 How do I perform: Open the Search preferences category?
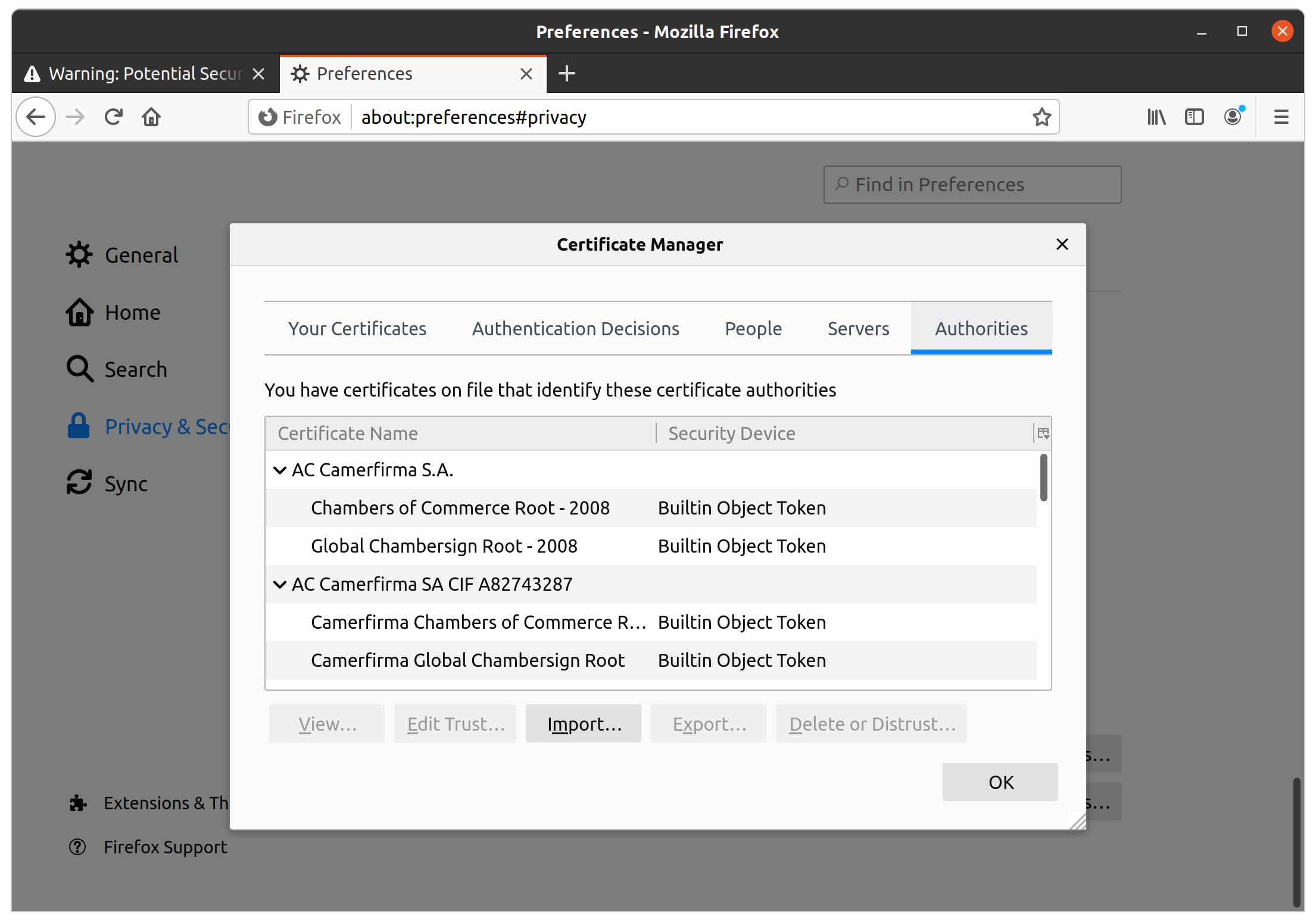pyautogui.click(x=117, y=369)
